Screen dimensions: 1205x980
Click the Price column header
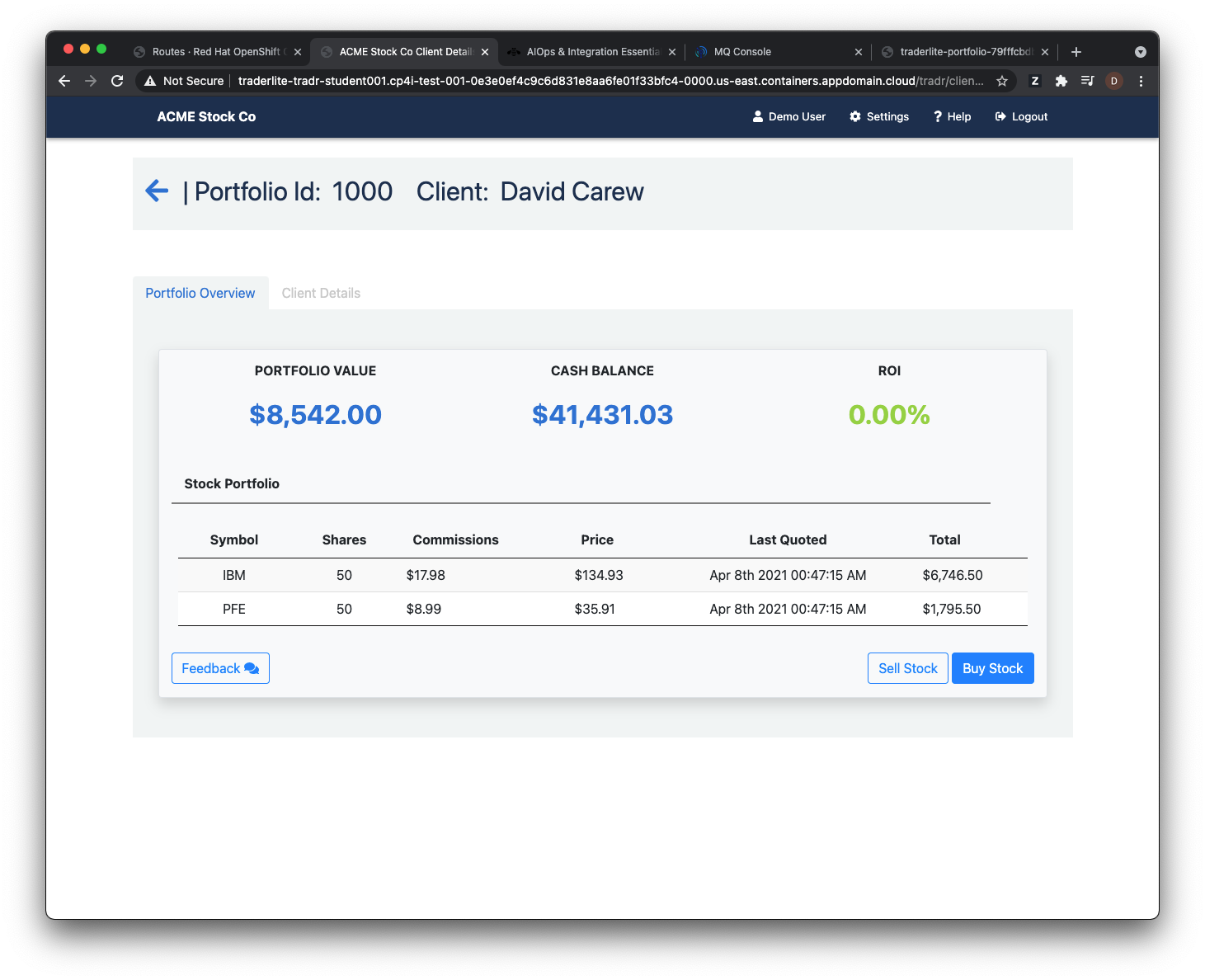597,539
